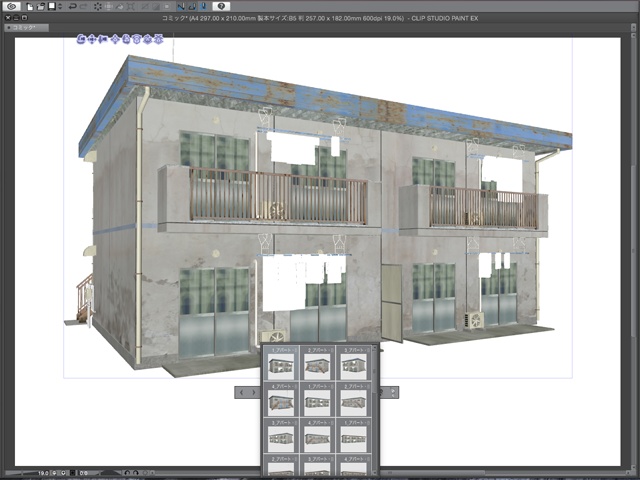
Task: Select the fourth 3D movement manipulator (move object)
Action: [115, 40]
